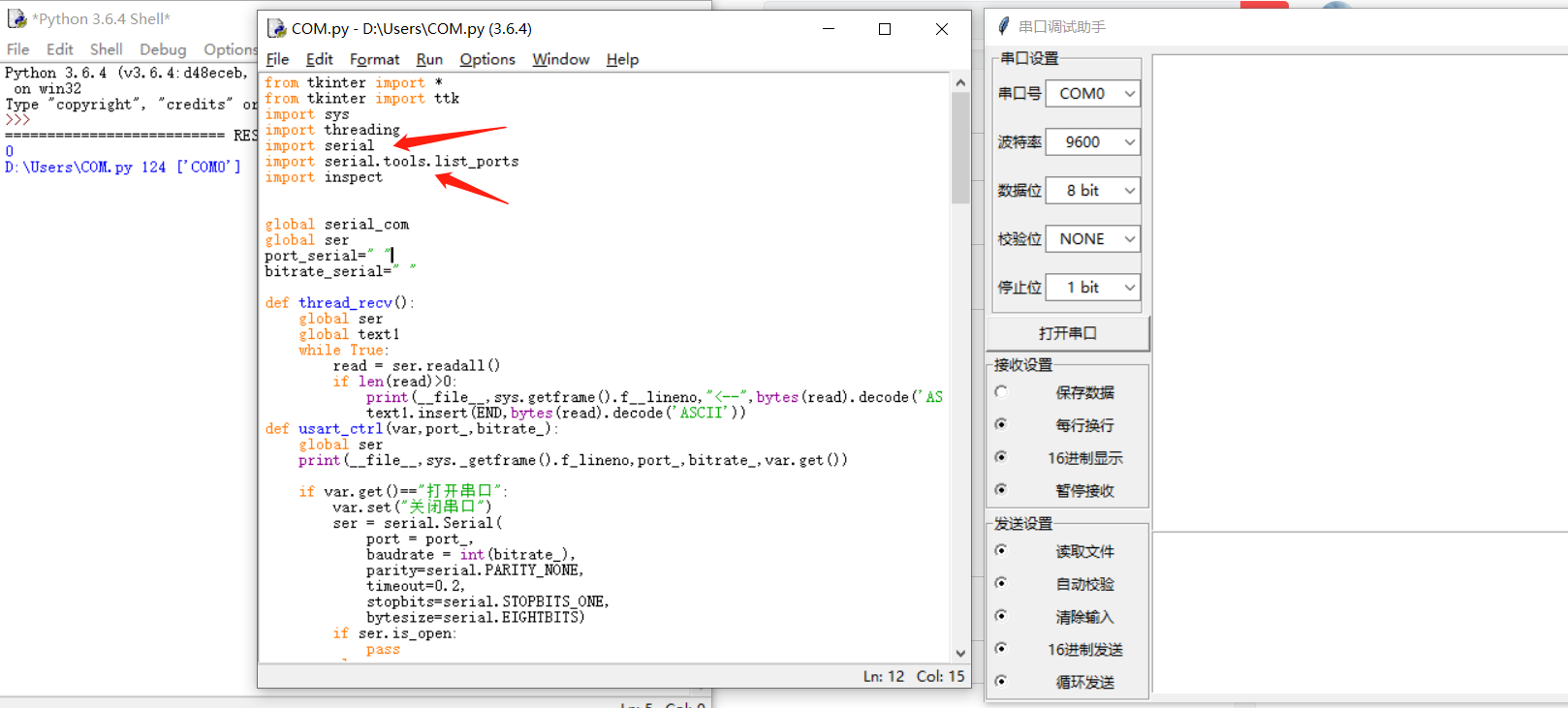Click the serial assistant send text area
The image size is (1568, 708).
[x=1360, y=614]
